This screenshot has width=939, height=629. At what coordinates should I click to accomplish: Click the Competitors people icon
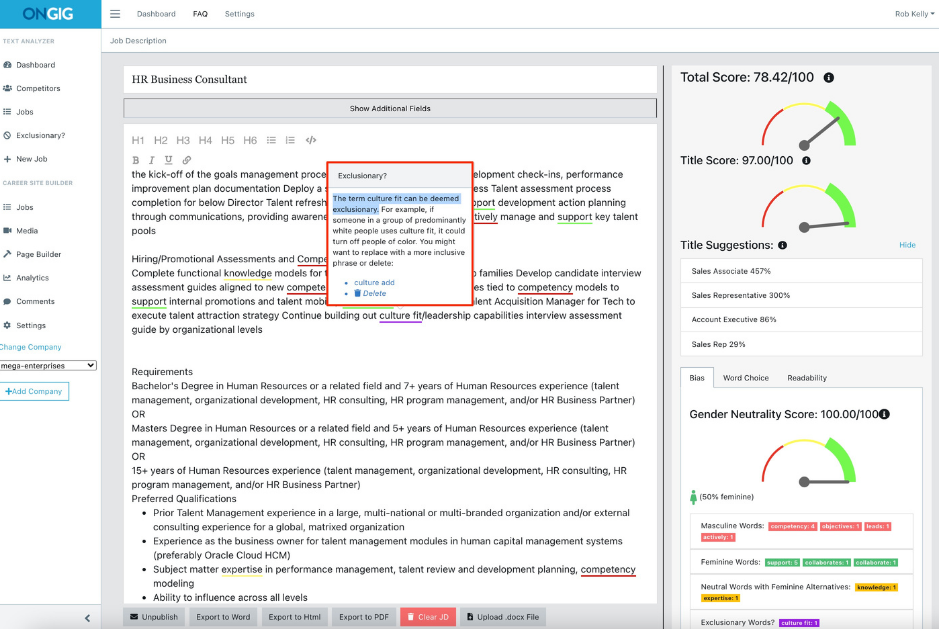tap(7, 88)
